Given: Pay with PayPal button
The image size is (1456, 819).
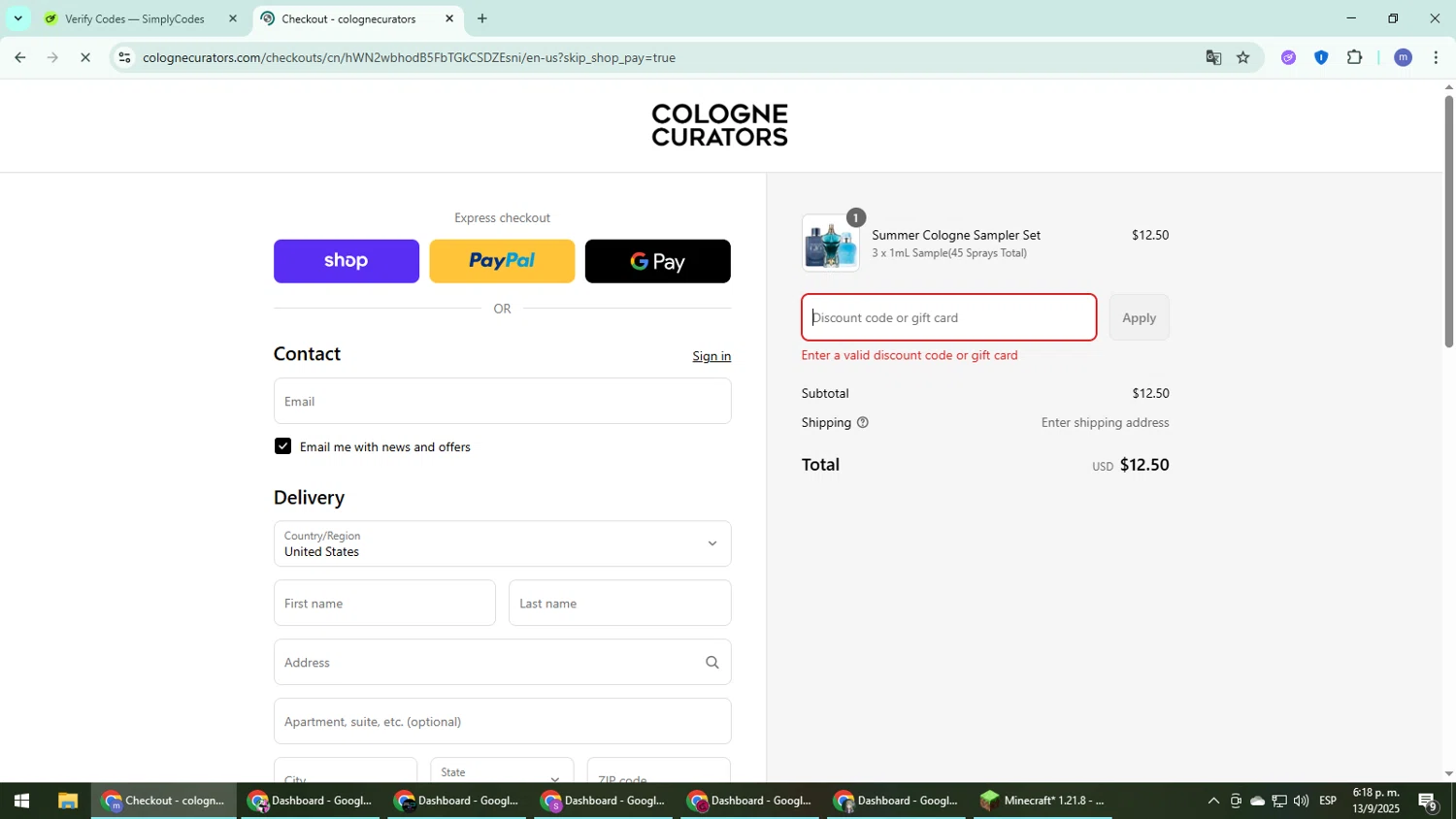Looking at the screenshot, I should coord(502,261).
